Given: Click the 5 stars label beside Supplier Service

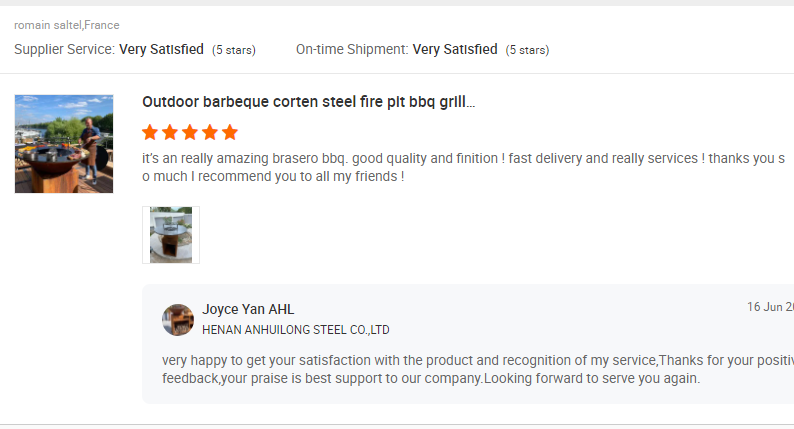Looking at the screenshot, I should pos(234,50).
